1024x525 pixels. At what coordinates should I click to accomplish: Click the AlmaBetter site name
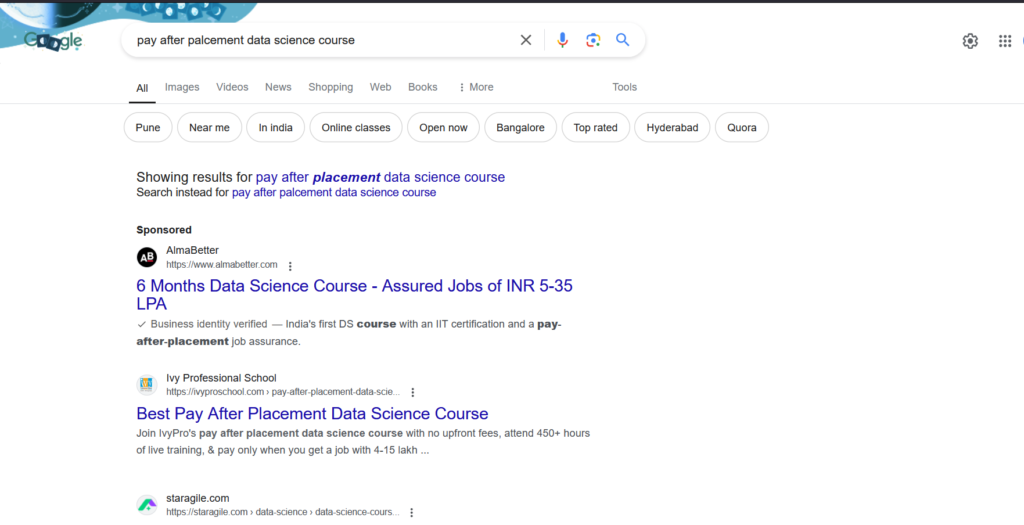point(193,250)
